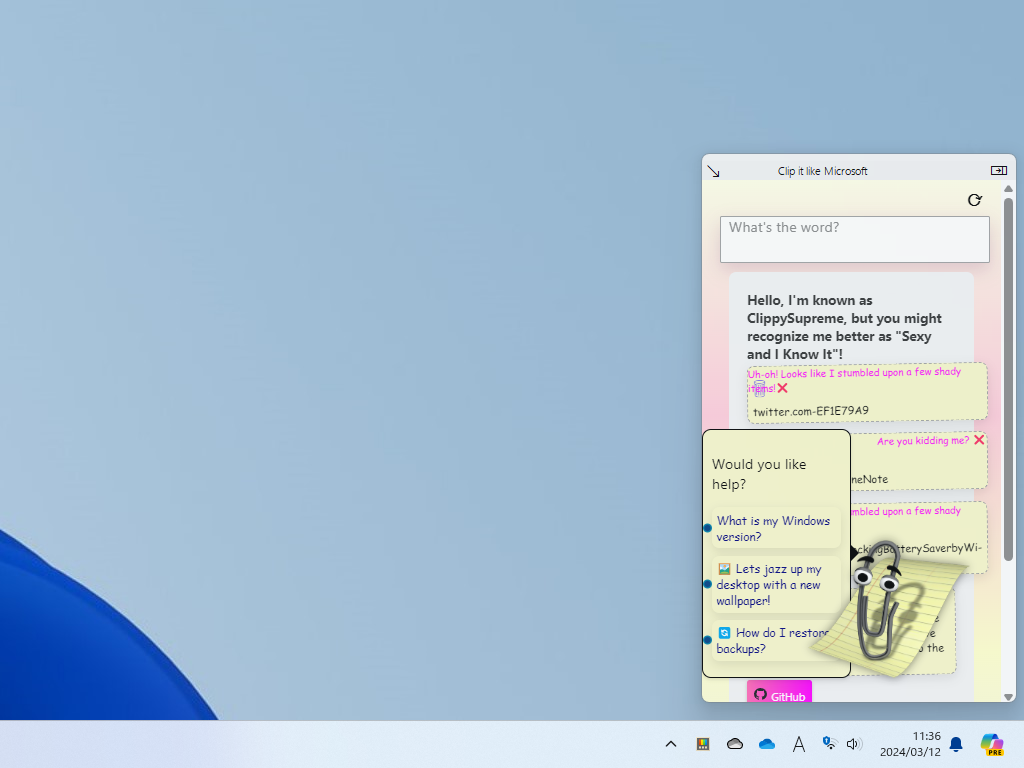
Task: Click the scrollbar up arrow in the panel
Action: pos(1008,189)
